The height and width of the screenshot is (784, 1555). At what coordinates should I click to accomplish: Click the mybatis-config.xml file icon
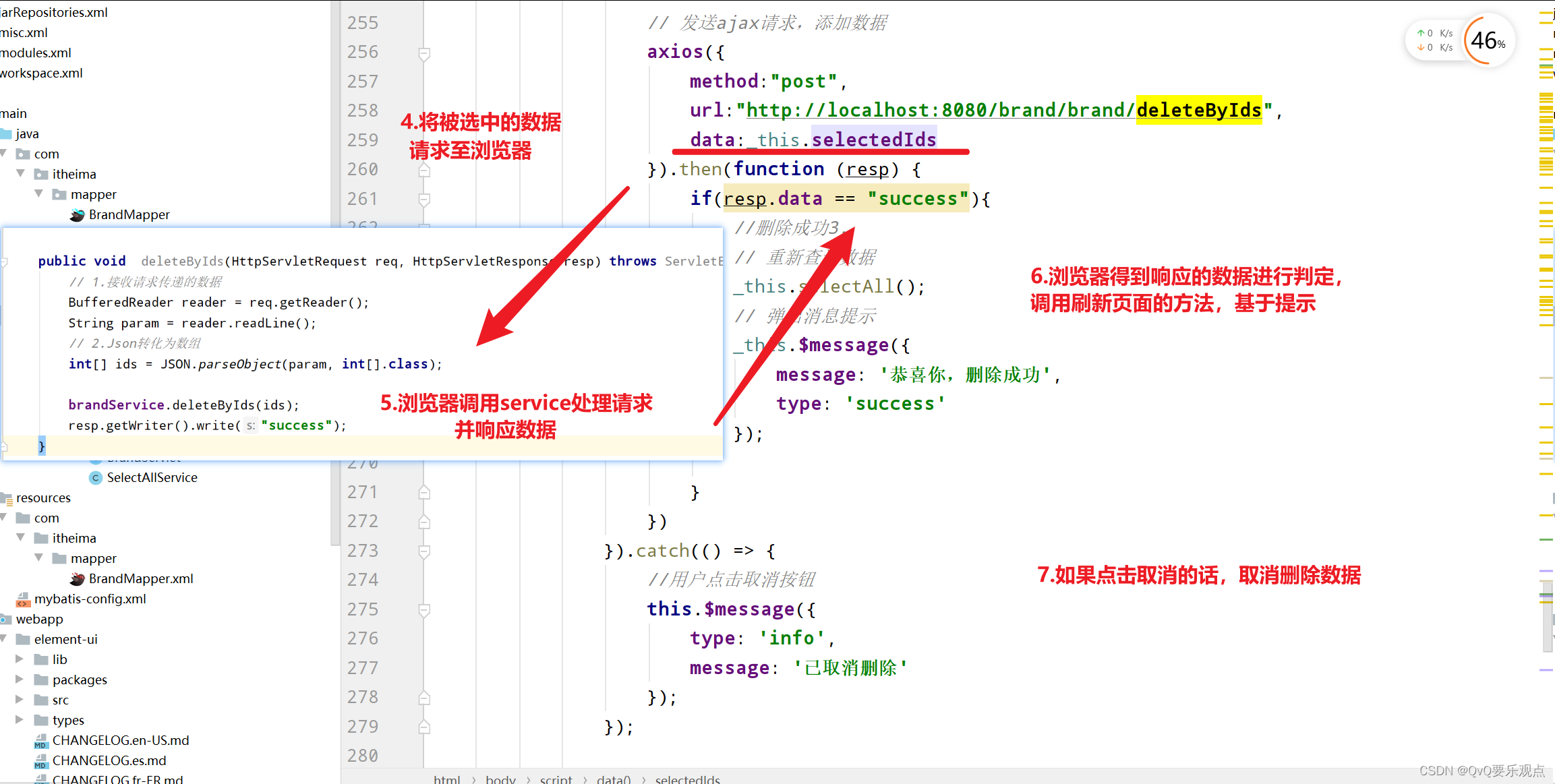(x=23, y=599)
